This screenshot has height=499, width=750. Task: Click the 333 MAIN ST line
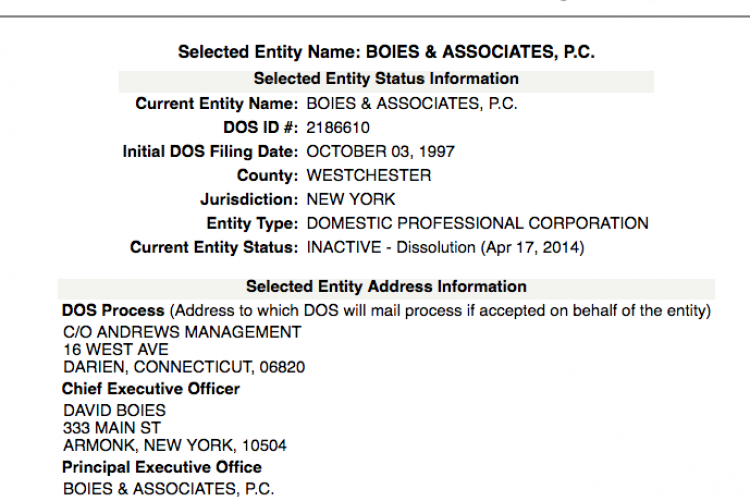tap(112, 428)
